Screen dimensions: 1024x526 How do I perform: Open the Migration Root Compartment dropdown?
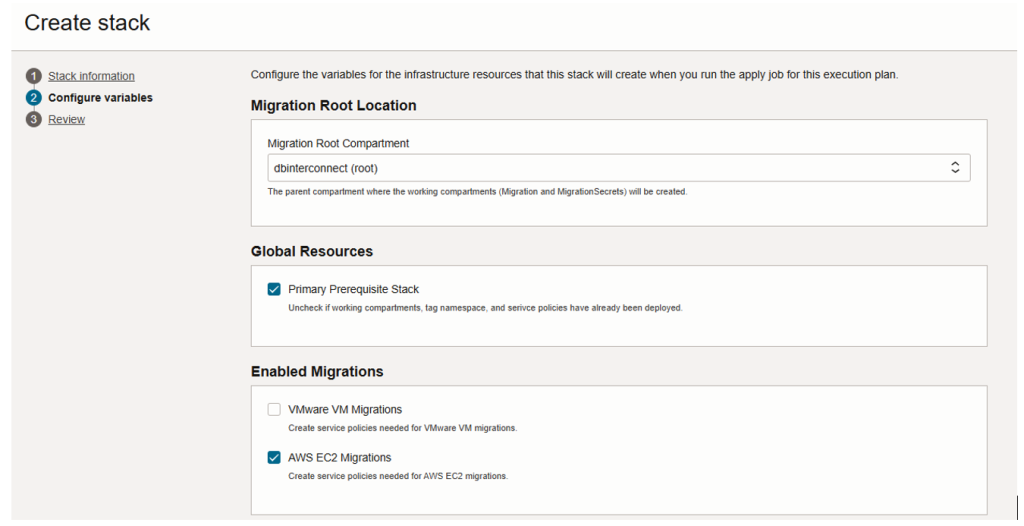(x=610, y=168)
